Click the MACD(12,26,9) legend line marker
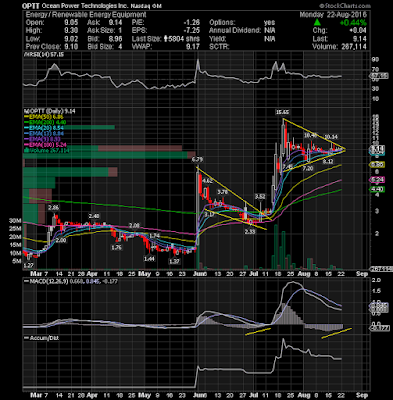This screenshot has height=400, width=393. 27,281
